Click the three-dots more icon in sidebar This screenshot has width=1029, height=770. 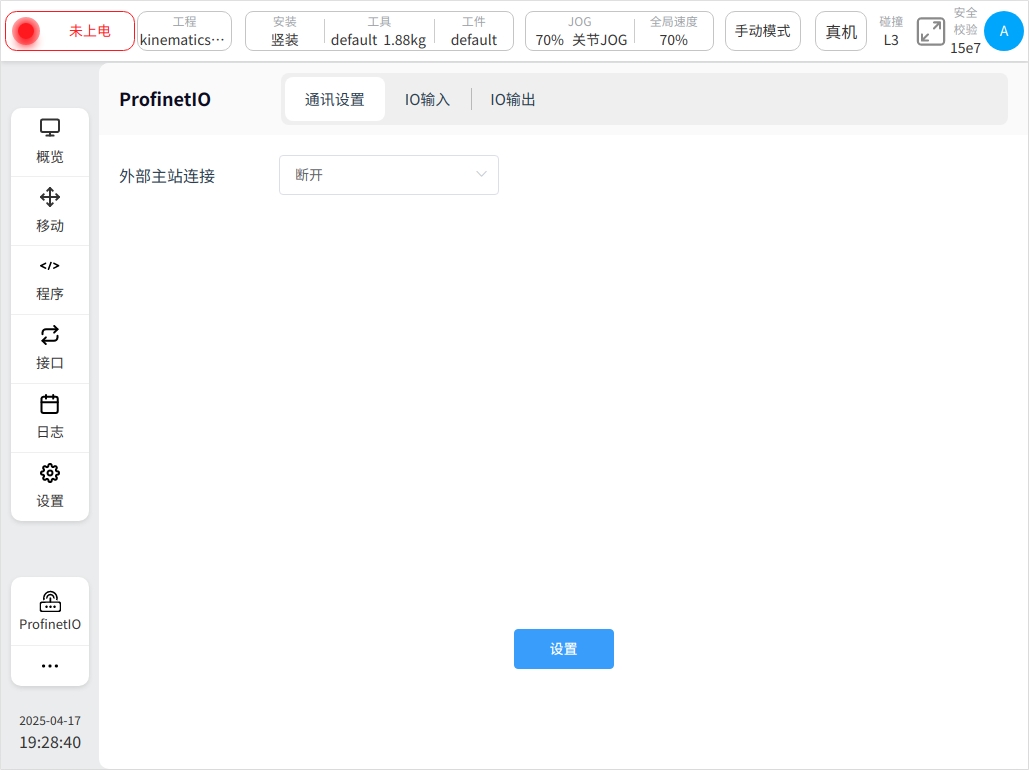click(x=50, y=666)
